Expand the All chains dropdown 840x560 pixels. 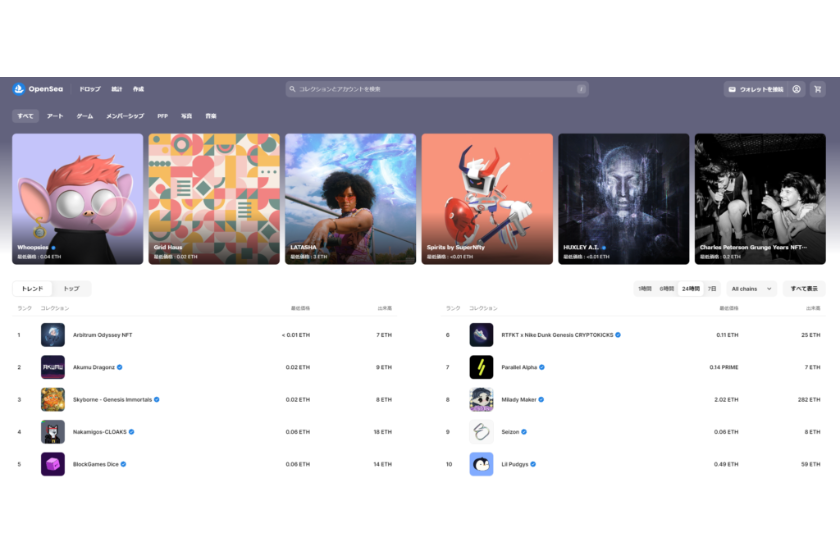pyautogui.click(x=751, y=288)
